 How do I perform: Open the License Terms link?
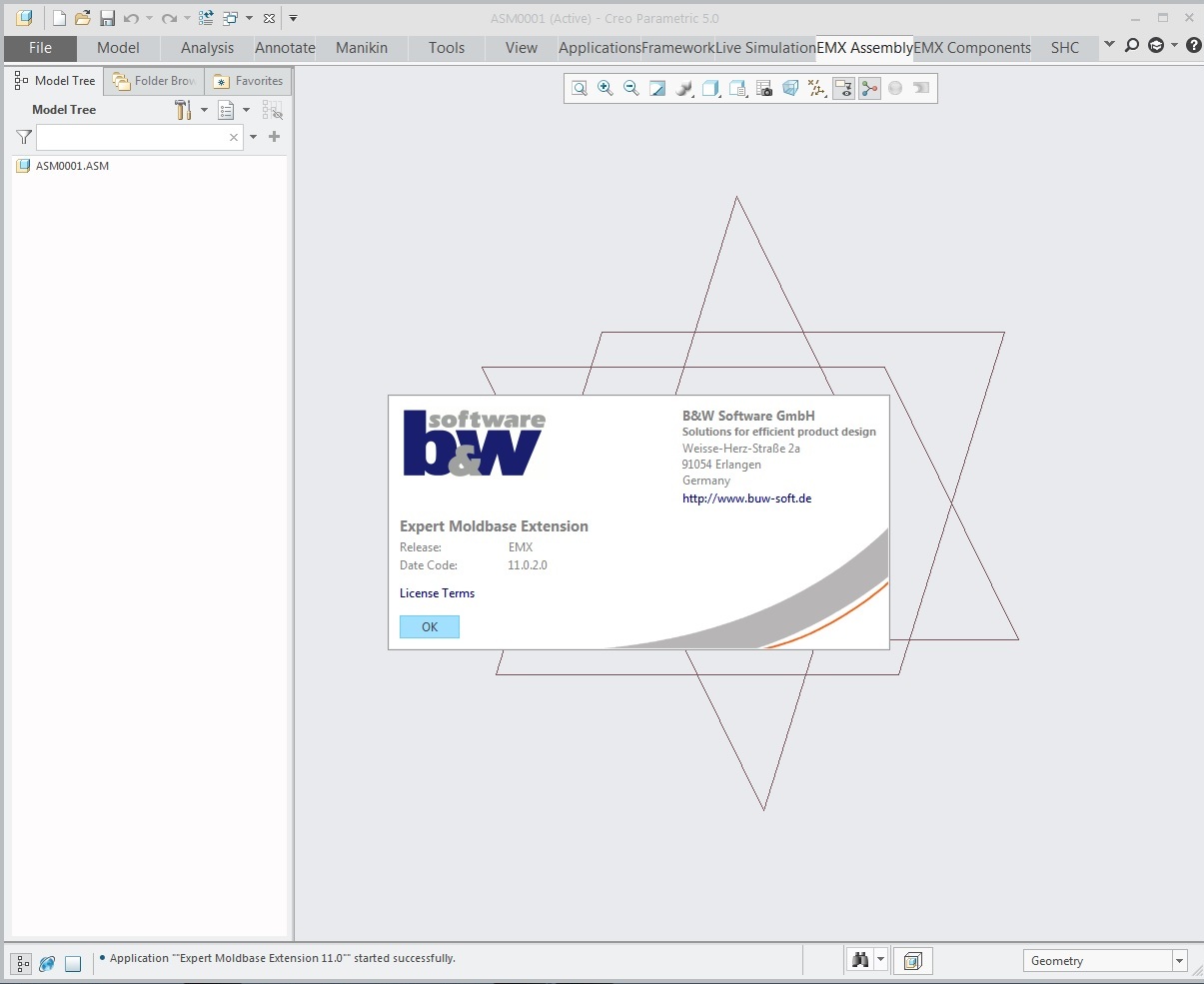(x=437, y=593)
